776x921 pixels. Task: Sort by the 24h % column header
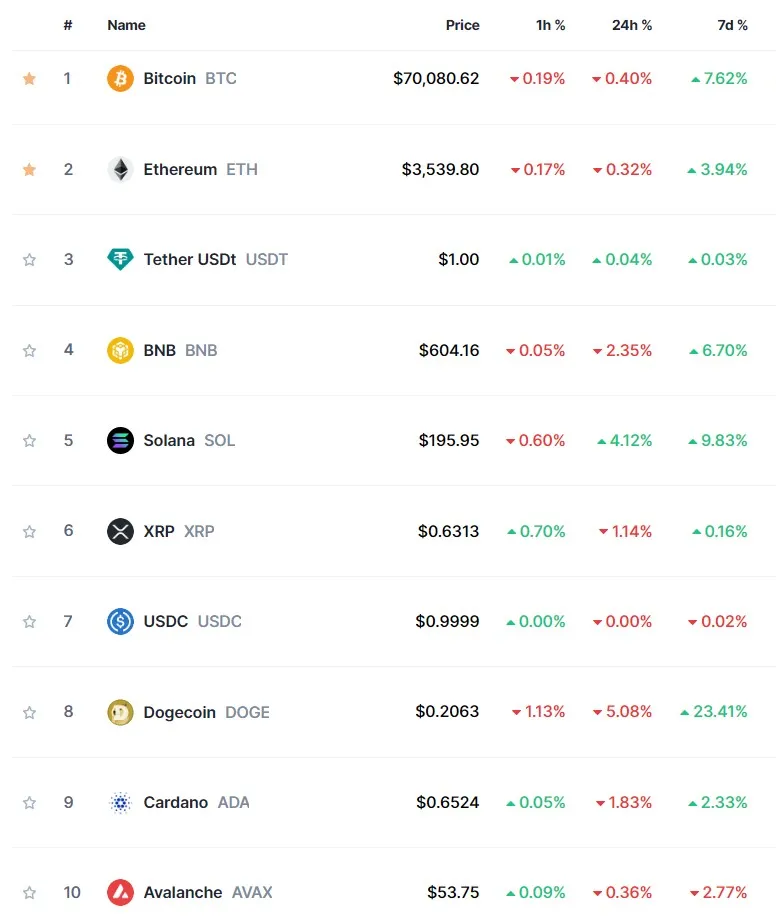(631, 25)
